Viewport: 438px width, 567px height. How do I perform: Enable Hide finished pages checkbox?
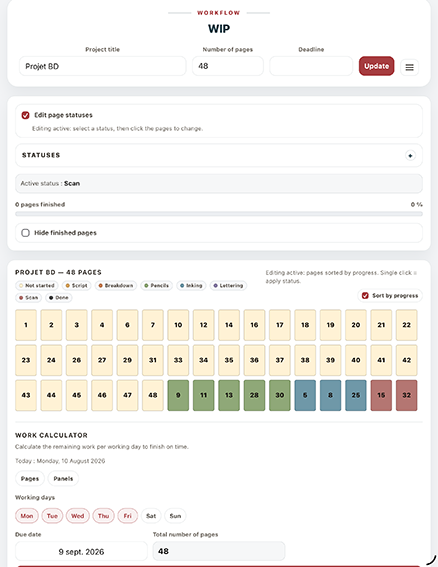pos(25,233)
